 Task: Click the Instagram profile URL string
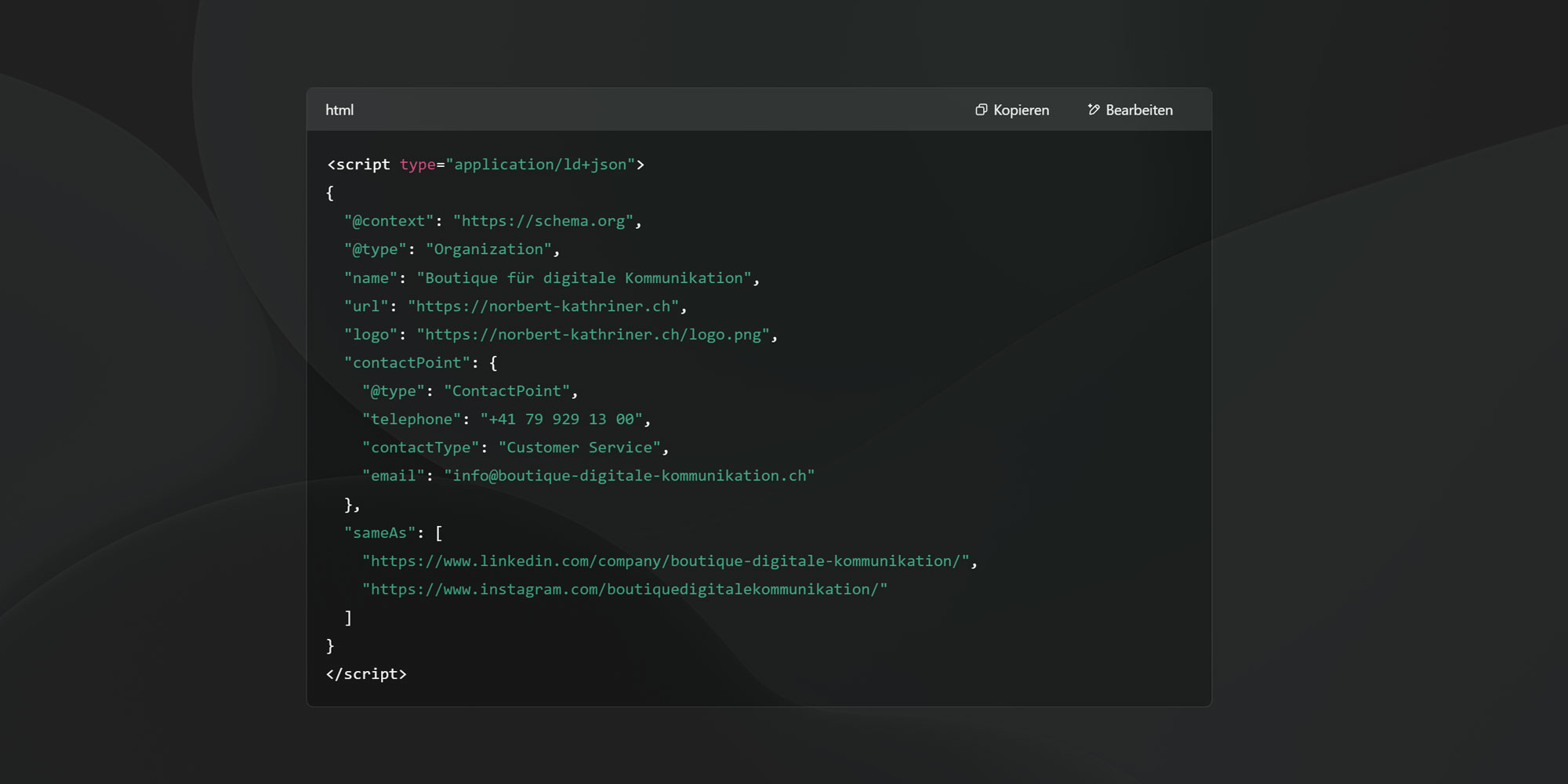click(x=624, y=590)
